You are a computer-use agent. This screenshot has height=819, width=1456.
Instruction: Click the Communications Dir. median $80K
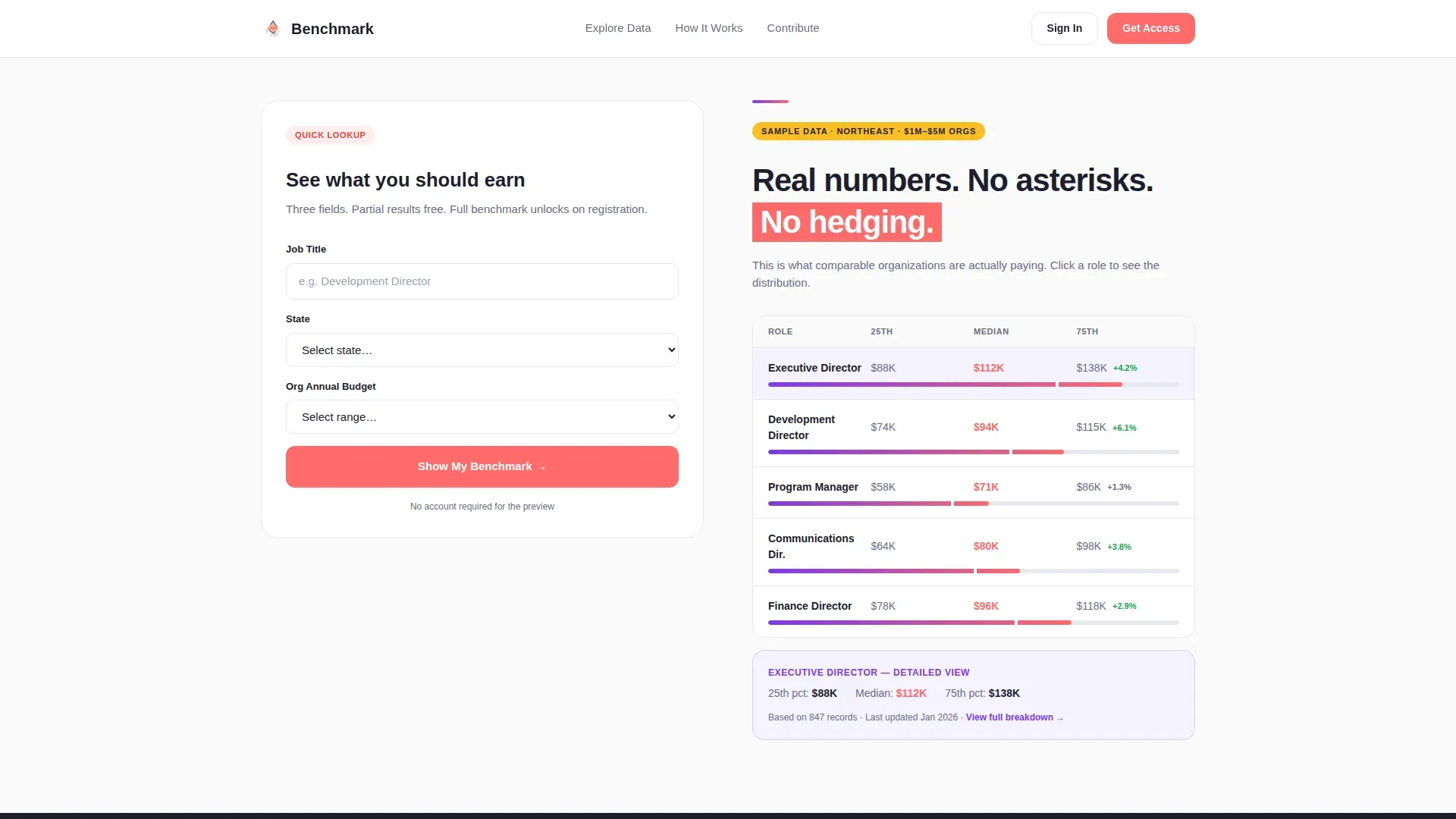pos(986,546)
